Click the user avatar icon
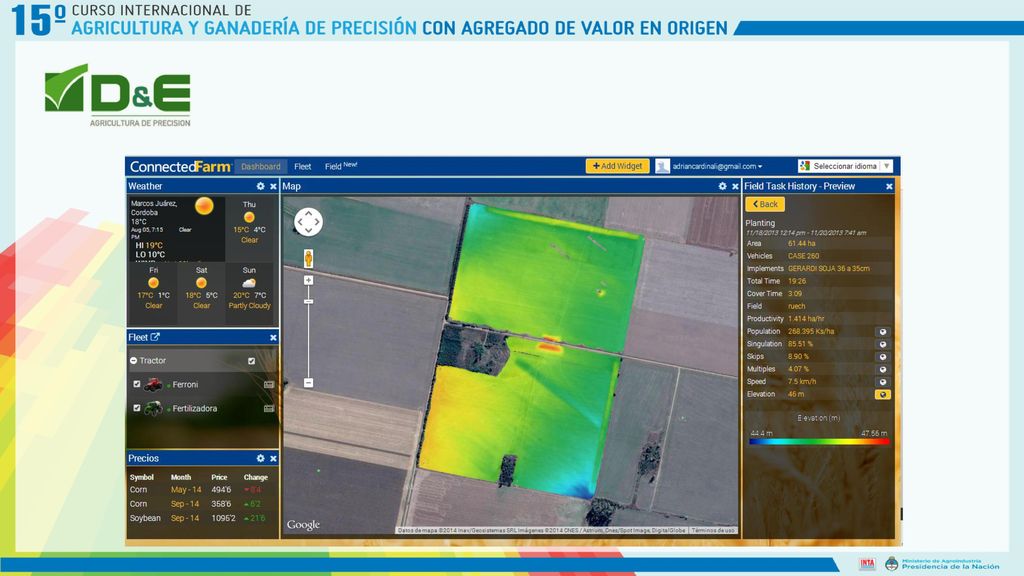1024x576 pixels. tap(662, 167)
